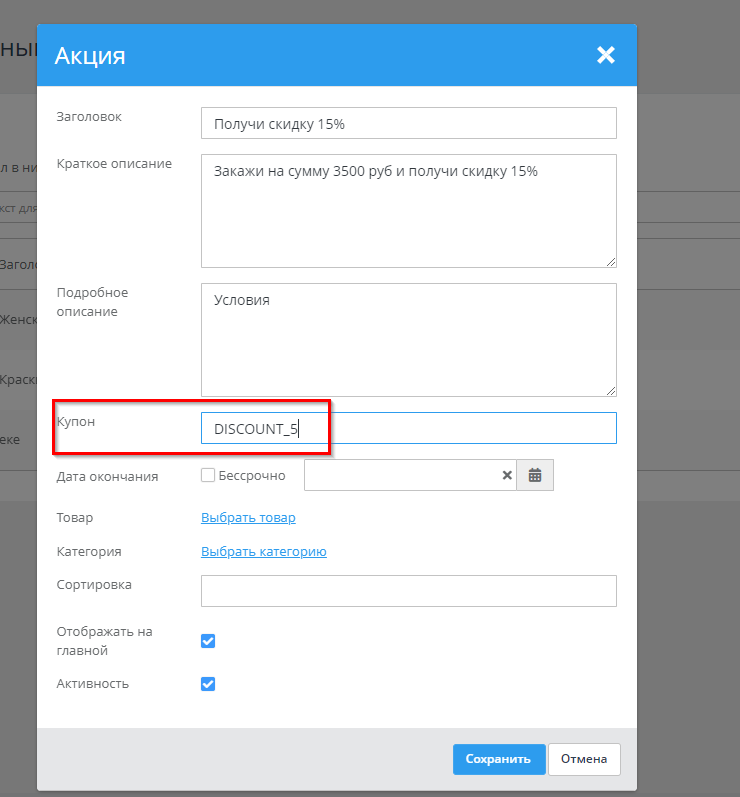The width and height of the screenshot is (740, 797).
Task: Click the Купон label
Action: point(76,421)
